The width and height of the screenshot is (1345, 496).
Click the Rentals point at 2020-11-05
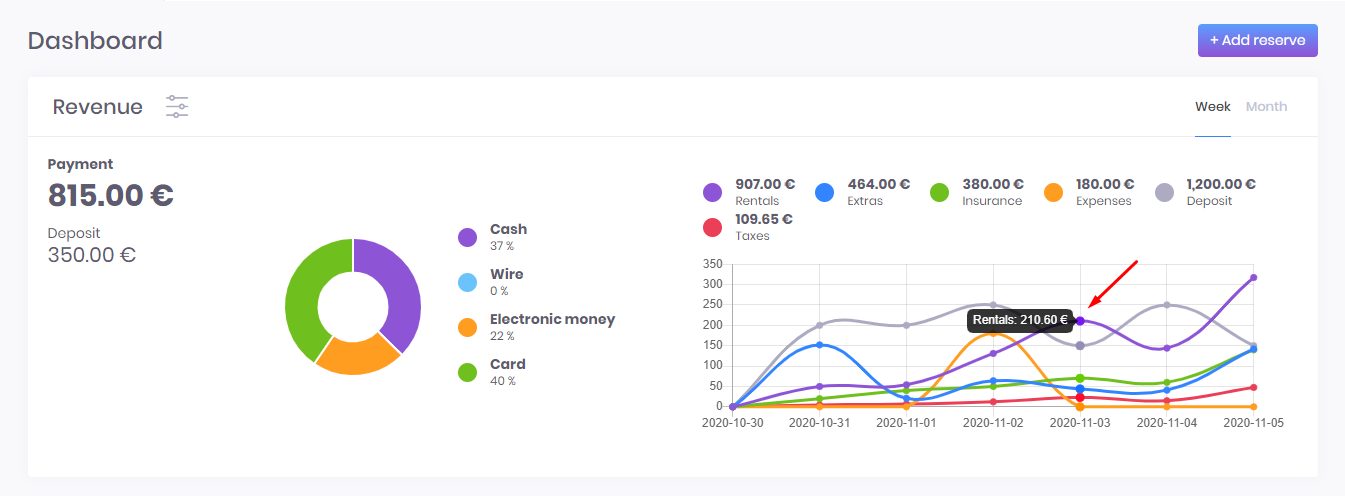1253,277
